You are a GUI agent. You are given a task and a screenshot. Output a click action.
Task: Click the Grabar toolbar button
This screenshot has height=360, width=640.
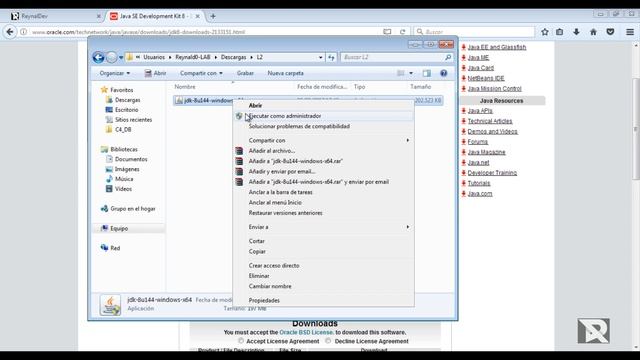(245, 73)
